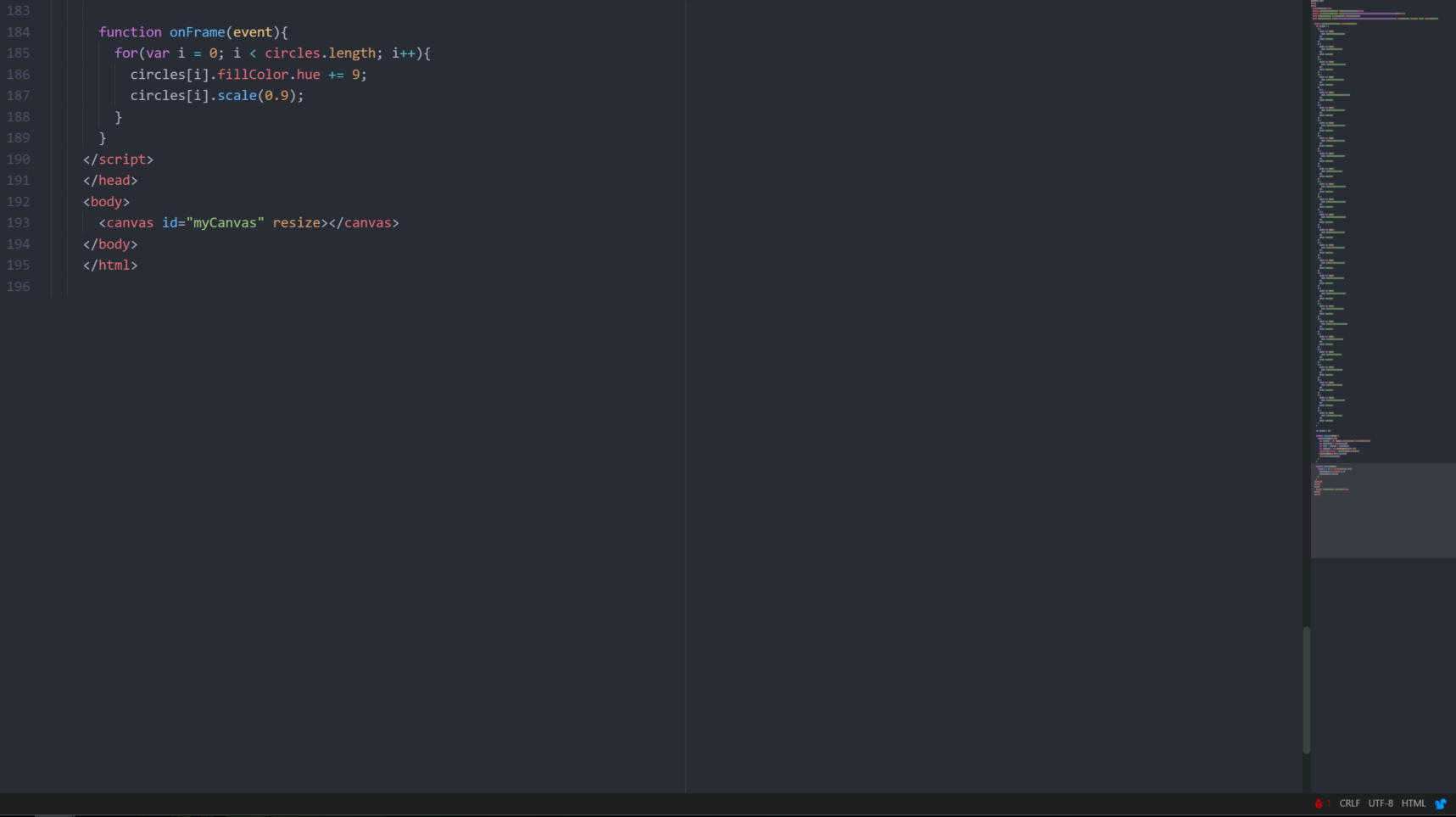1456x817 pixels.
Task: Click the opening body tag
Action: [106, 202]
